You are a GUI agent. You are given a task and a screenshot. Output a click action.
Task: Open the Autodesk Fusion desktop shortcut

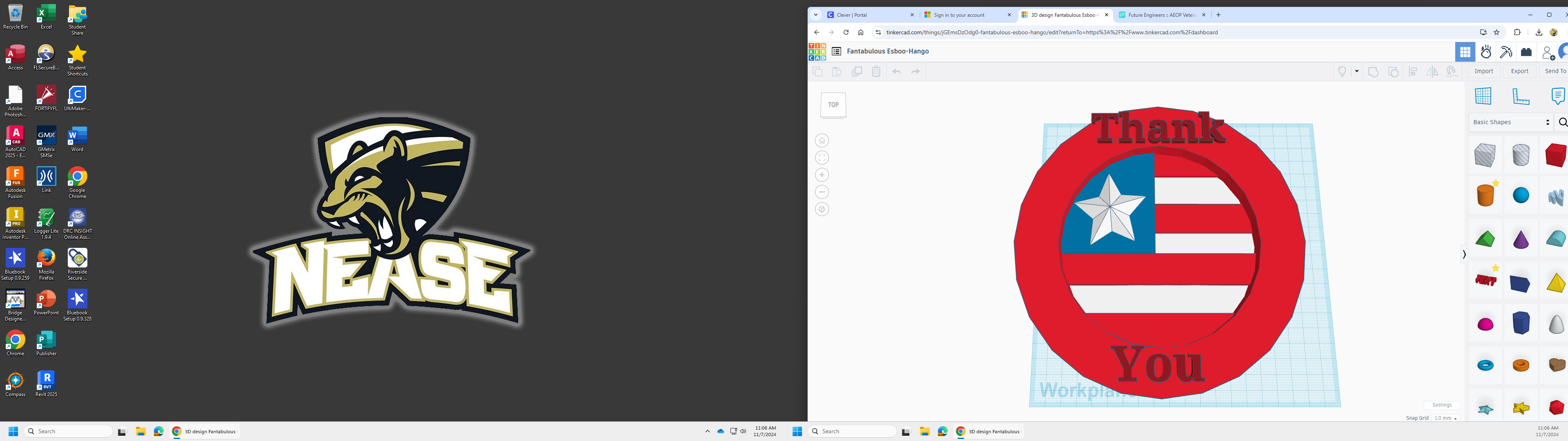click(x=15, y=182)
